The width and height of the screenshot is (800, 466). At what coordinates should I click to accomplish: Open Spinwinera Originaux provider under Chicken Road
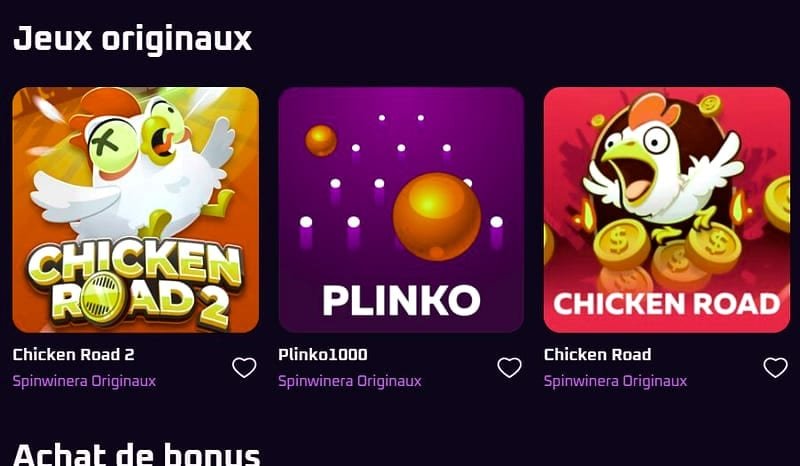616,381
